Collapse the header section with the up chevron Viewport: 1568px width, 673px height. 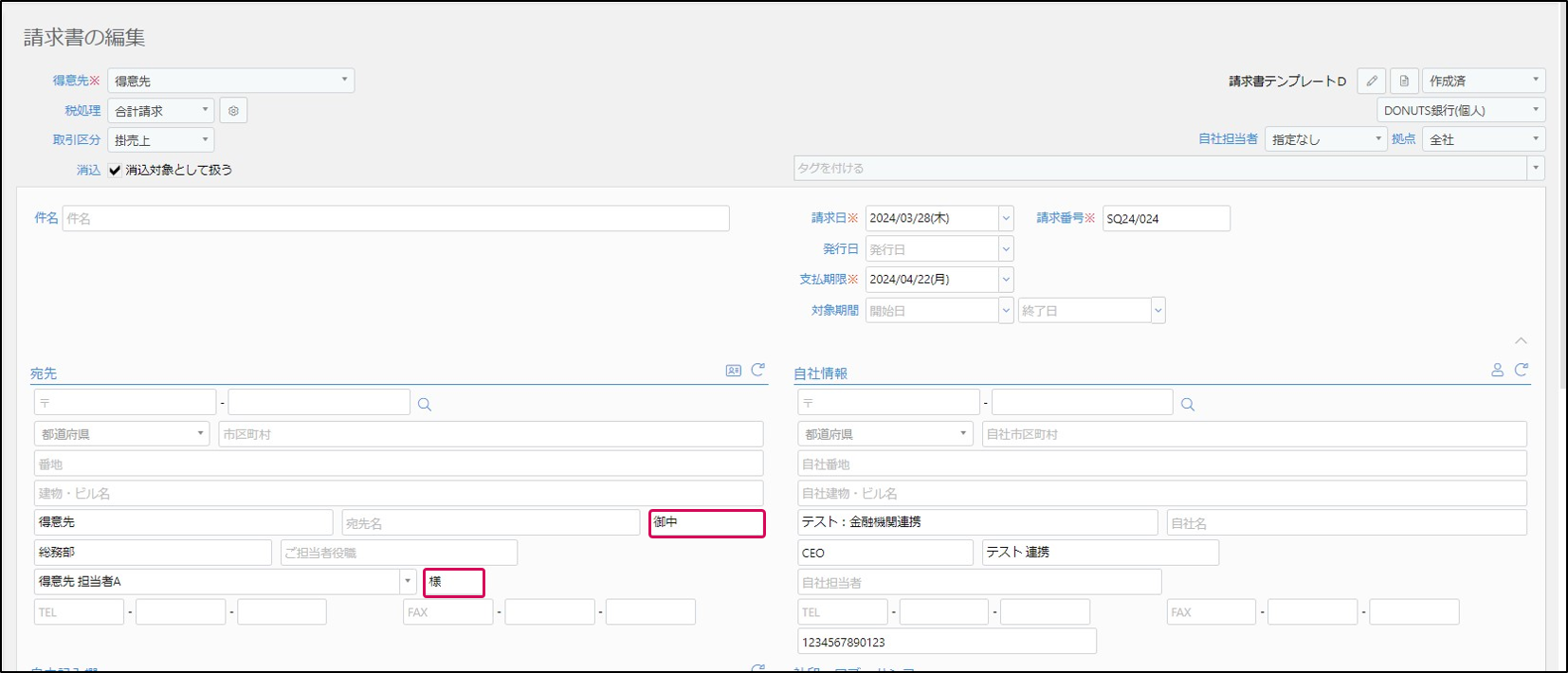point(1521,340)
